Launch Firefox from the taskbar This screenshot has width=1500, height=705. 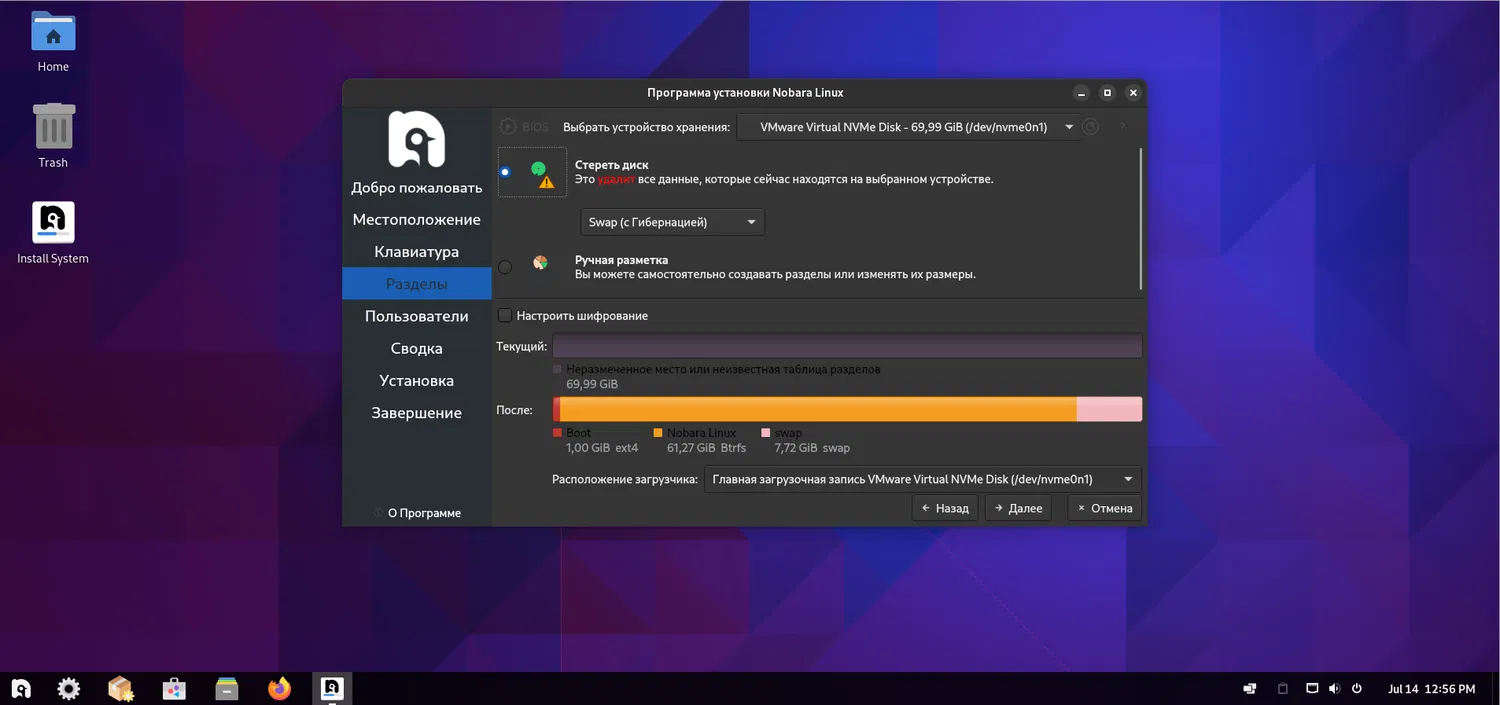click(x=279, y=688)
